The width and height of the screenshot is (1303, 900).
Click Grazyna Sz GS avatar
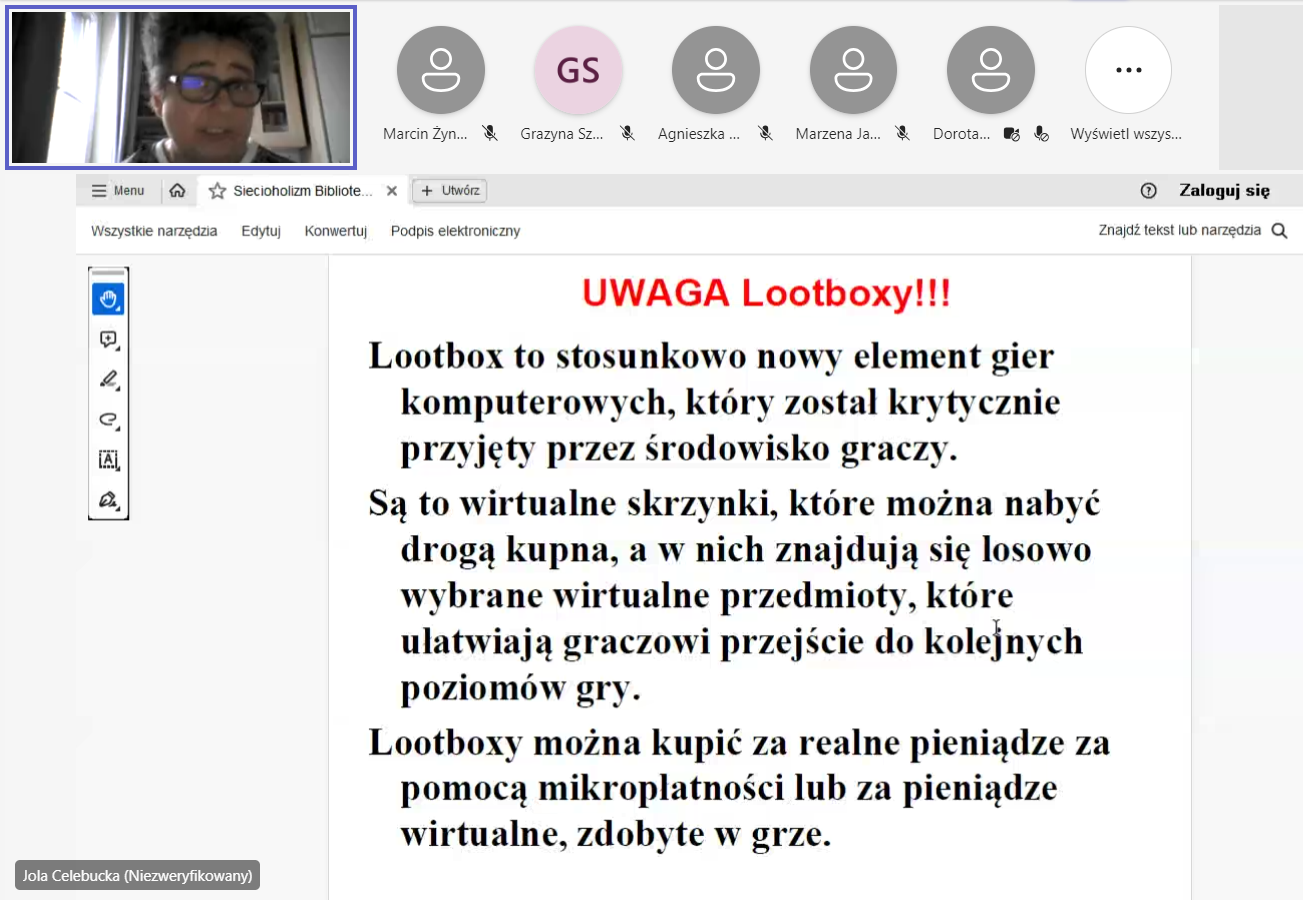[x=578, y=70]
